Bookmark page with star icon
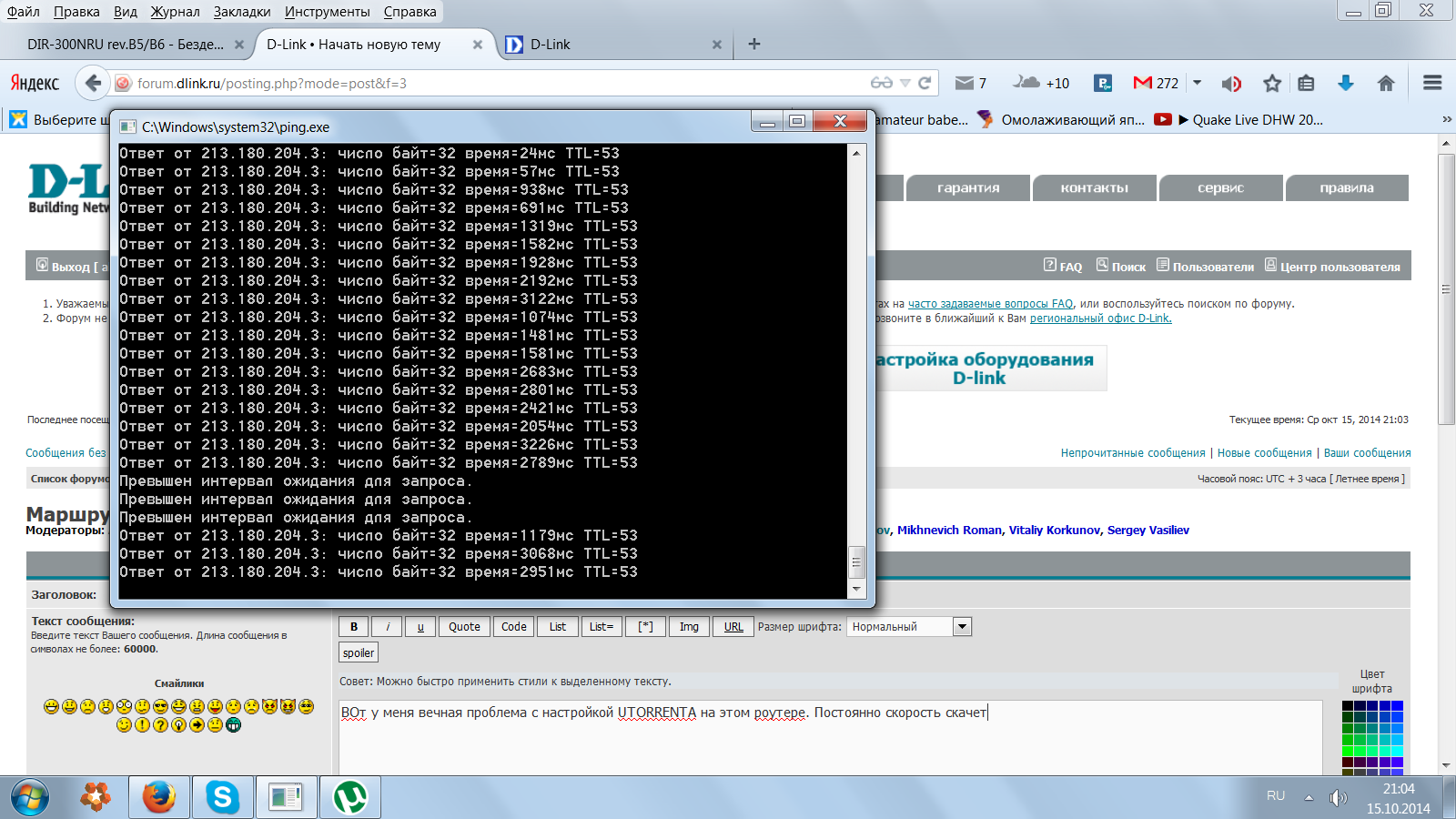 pyautogui.click(x=1272, y=83)
